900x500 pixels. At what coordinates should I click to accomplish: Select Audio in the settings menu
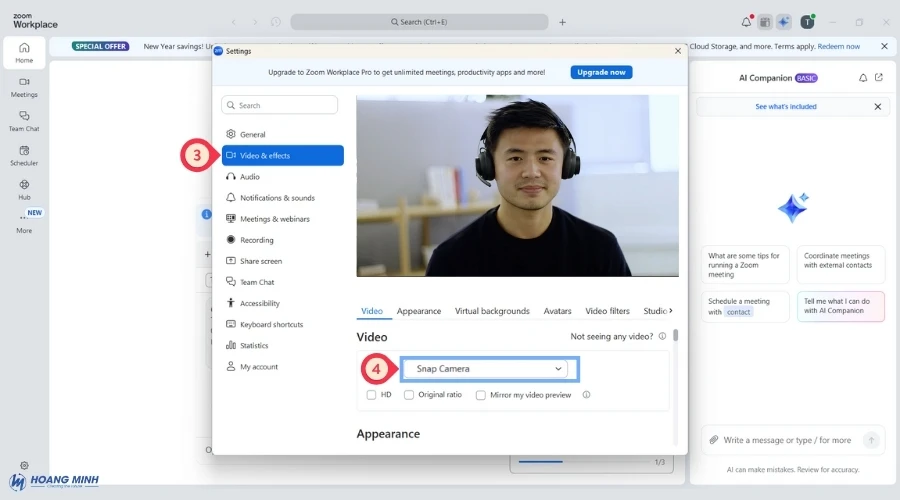[250, 177]
